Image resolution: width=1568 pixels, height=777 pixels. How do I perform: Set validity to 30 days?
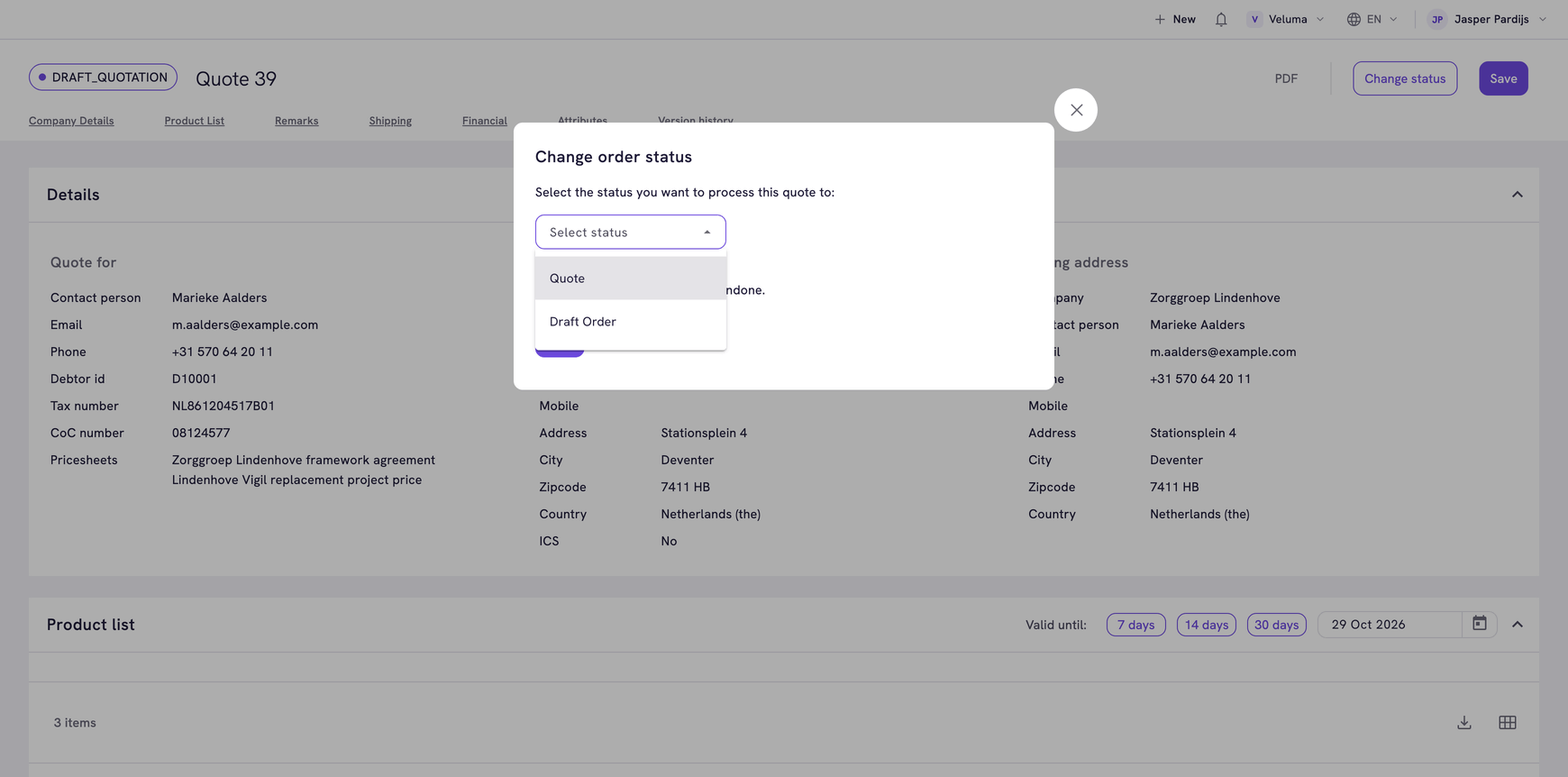[x=1277, y=625]
